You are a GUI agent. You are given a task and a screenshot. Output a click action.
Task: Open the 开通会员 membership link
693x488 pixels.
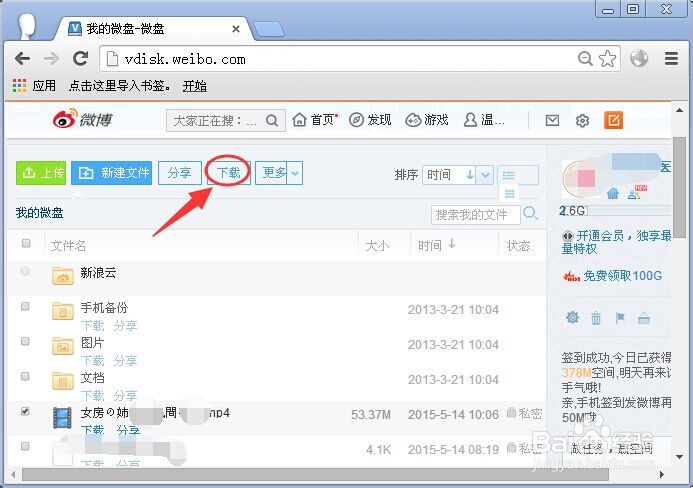pyautogui.click(x=617, y=242)
